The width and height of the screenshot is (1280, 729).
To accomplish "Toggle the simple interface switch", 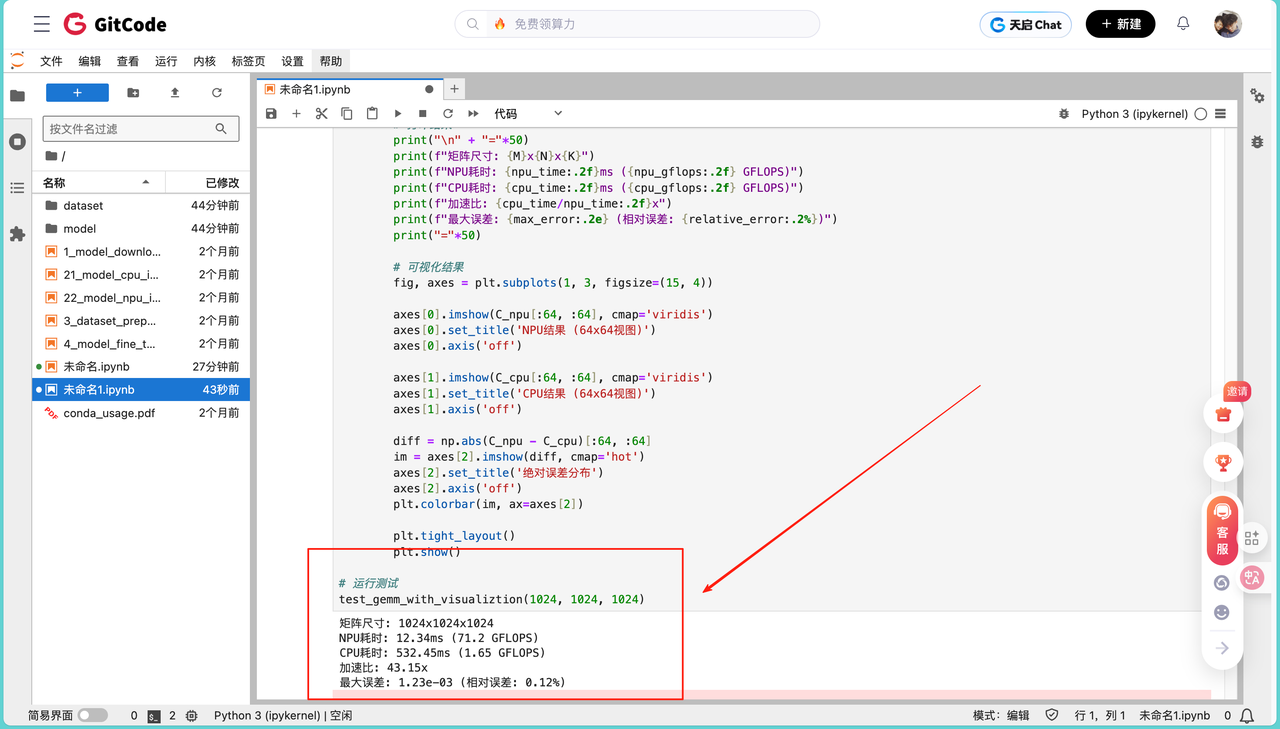I will coord(92,716).
